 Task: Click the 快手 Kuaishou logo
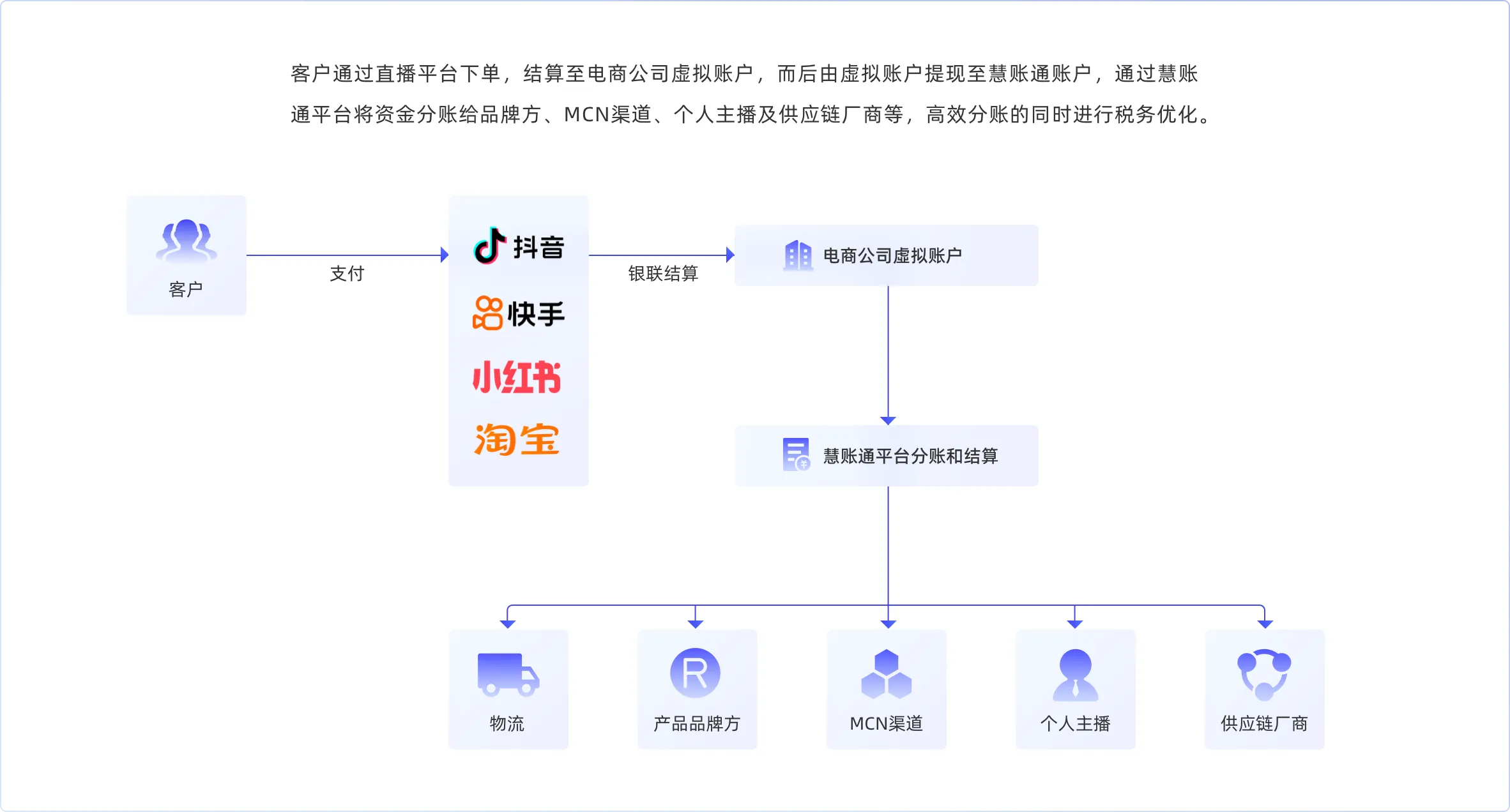pyautogui.click(x=518, y=313)
